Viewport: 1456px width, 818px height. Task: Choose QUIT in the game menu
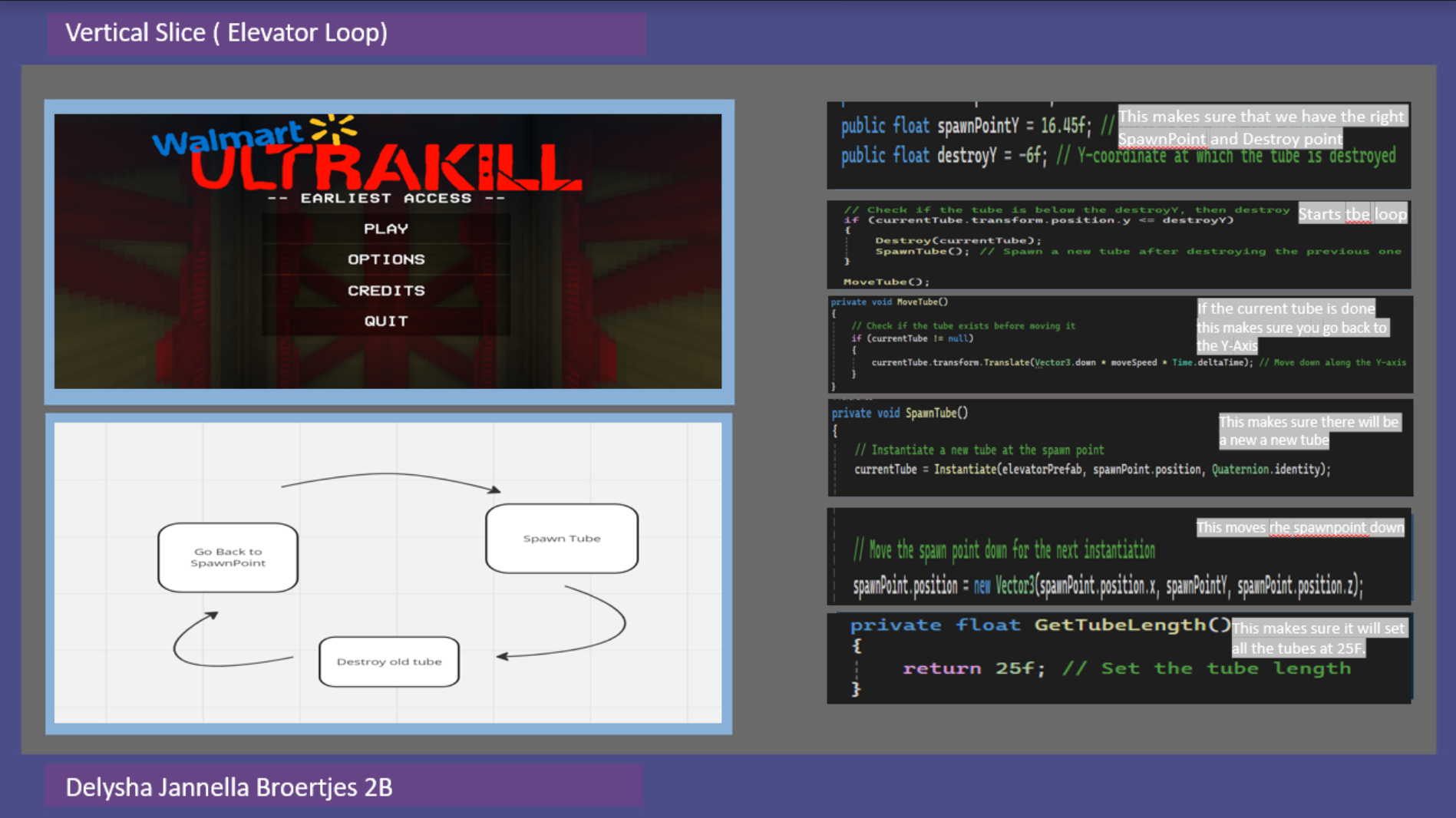pyautogui.click(x=386, y=322)
